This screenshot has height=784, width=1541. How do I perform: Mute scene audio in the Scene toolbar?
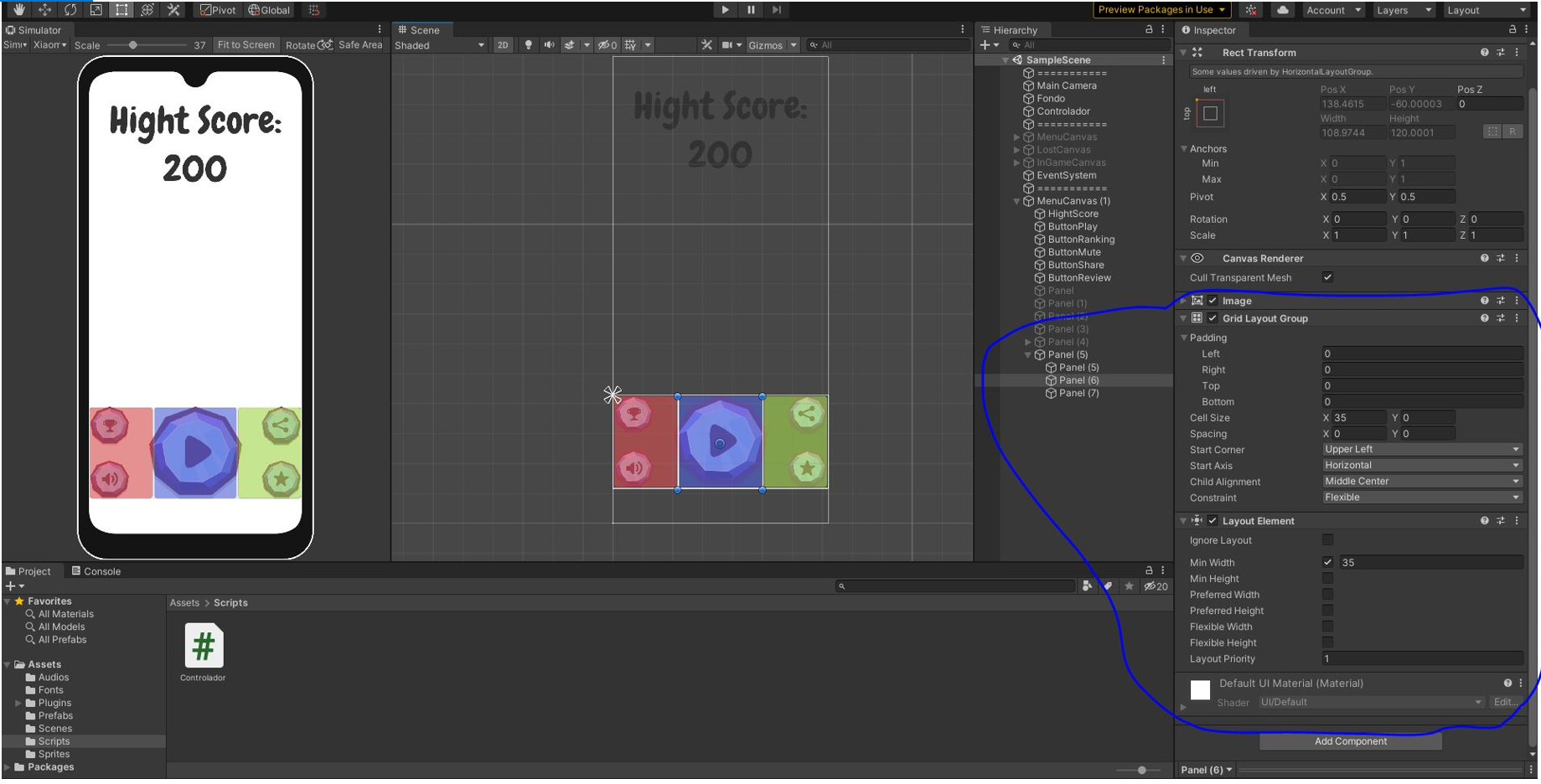549,44
